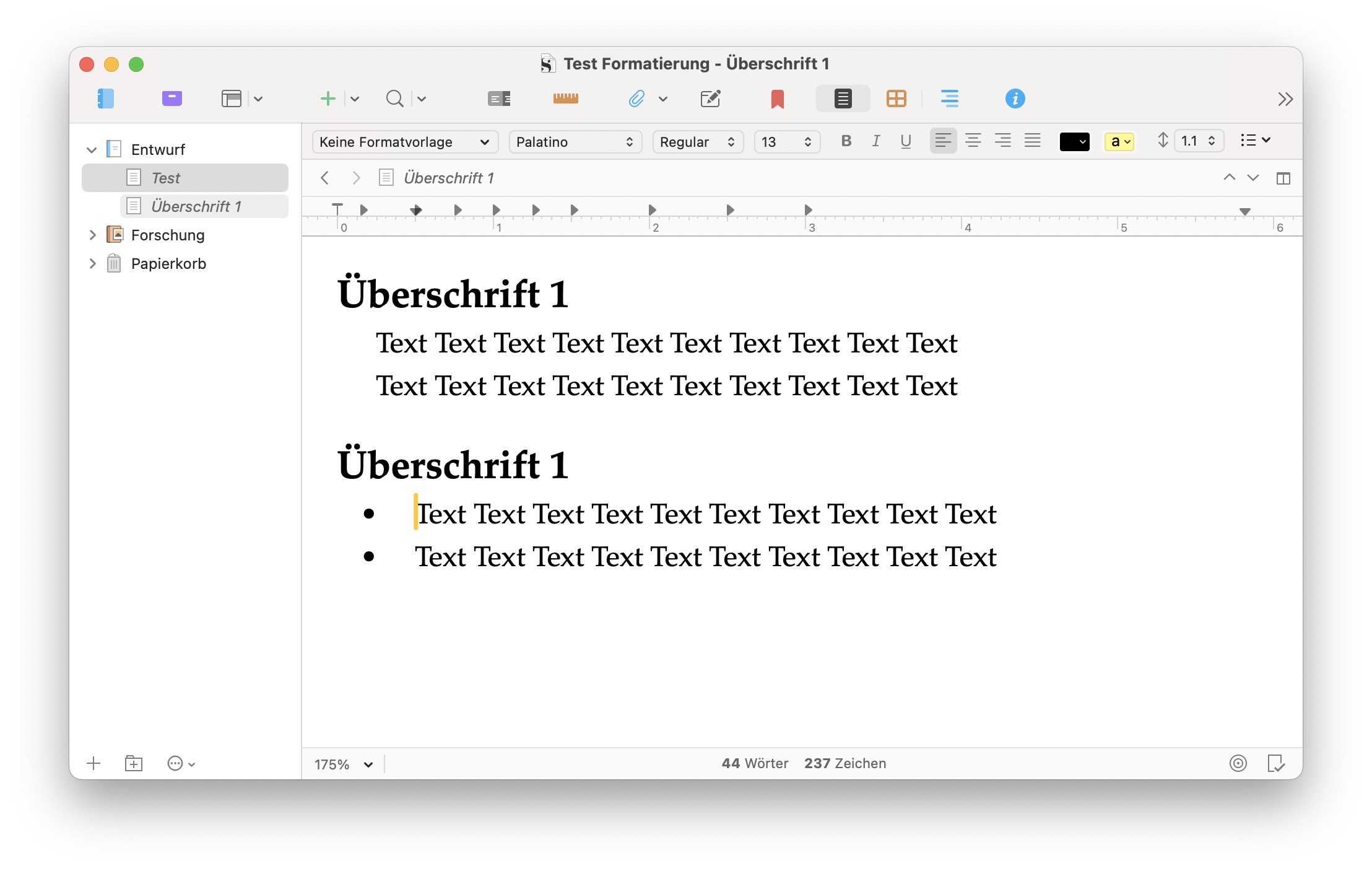
Task: Open add menu arrow beside plus
Action: tap(355, 99)
